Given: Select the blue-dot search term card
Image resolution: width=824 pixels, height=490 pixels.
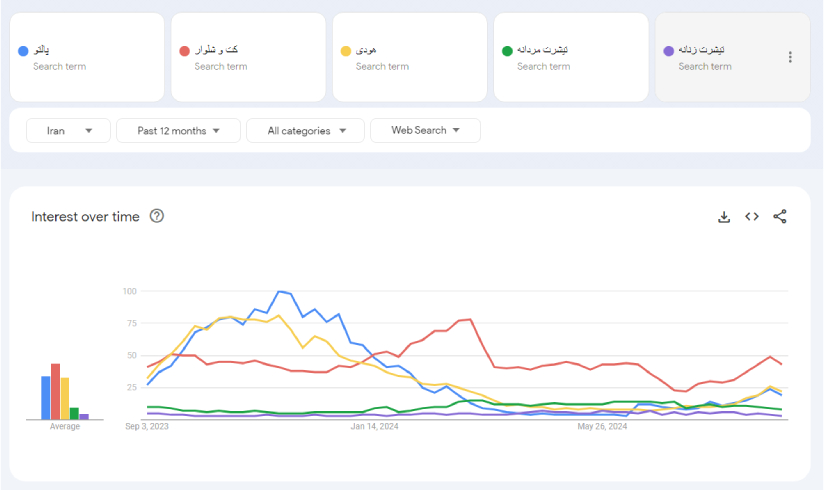Looking at the screenshot, I should tap(87, 57).
